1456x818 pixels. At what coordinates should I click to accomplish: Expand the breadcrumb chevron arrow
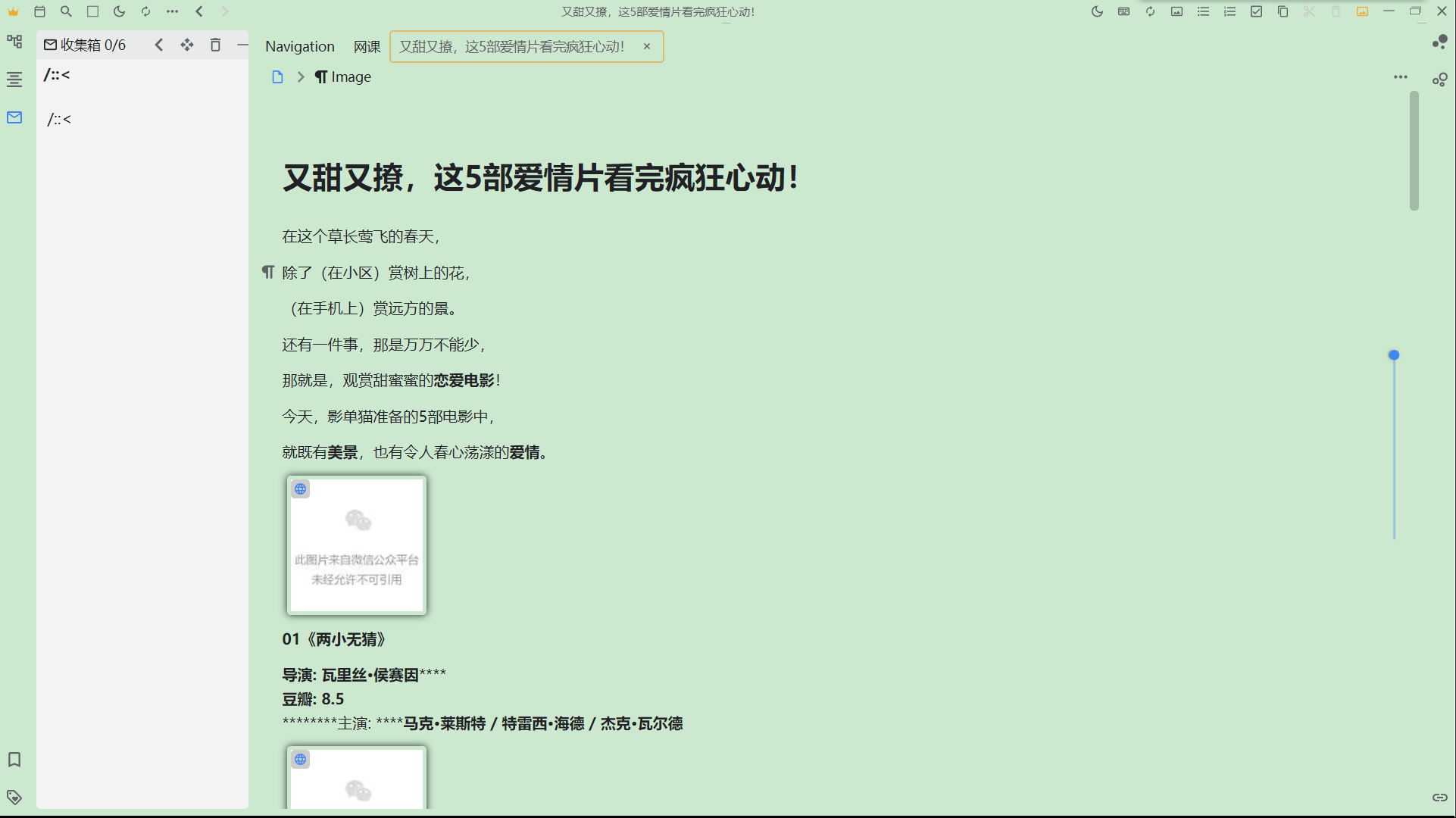301,76
